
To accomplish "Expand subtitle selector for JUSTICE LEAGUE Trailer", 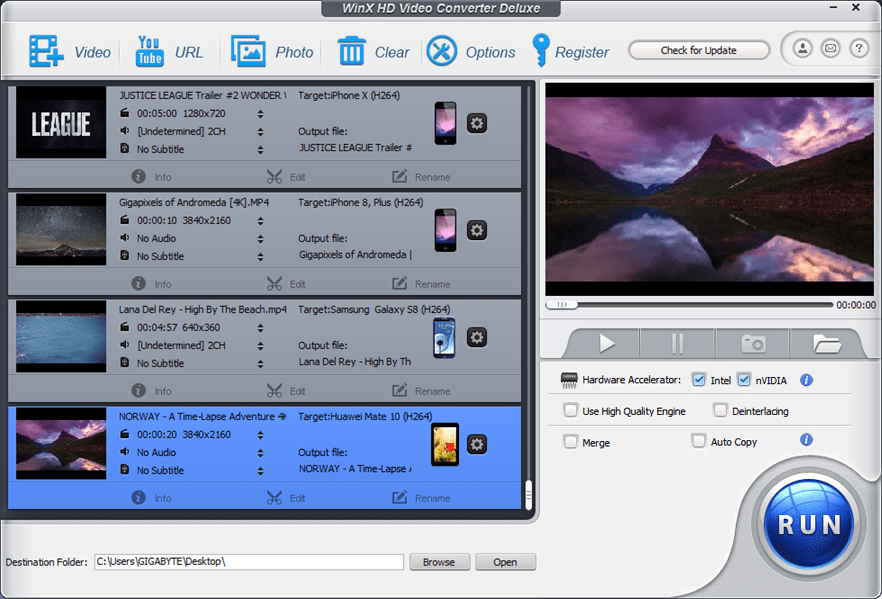I will [261, 149].
